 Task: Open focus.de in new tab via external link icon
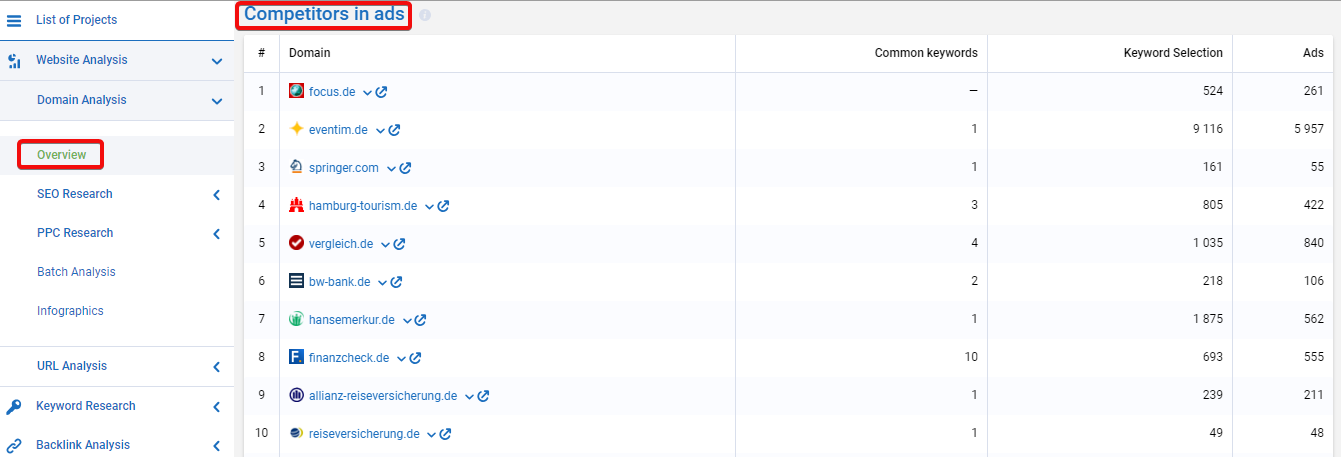tap(381, 92)
